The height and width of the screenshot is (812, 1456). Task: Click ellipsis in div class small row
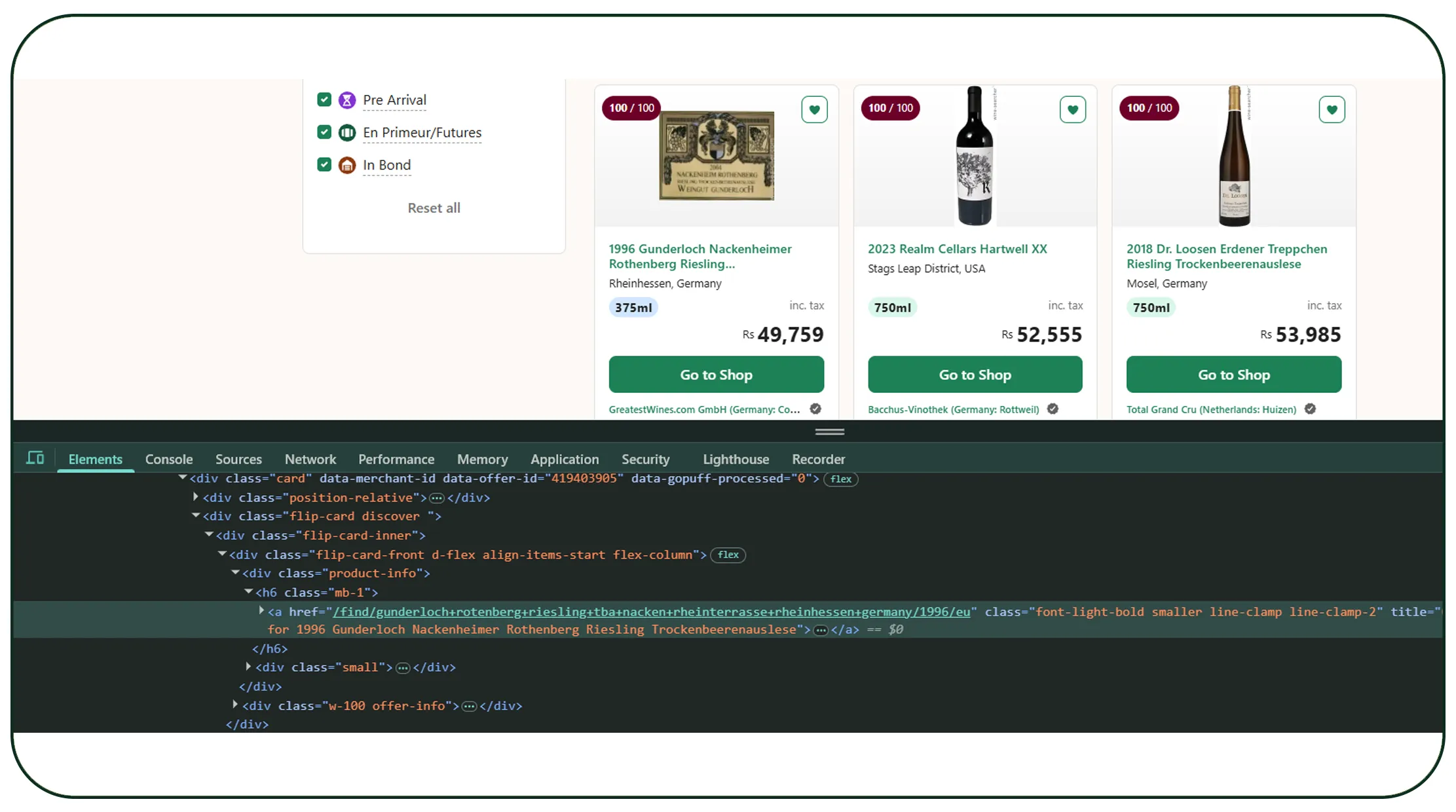[403, 668]
